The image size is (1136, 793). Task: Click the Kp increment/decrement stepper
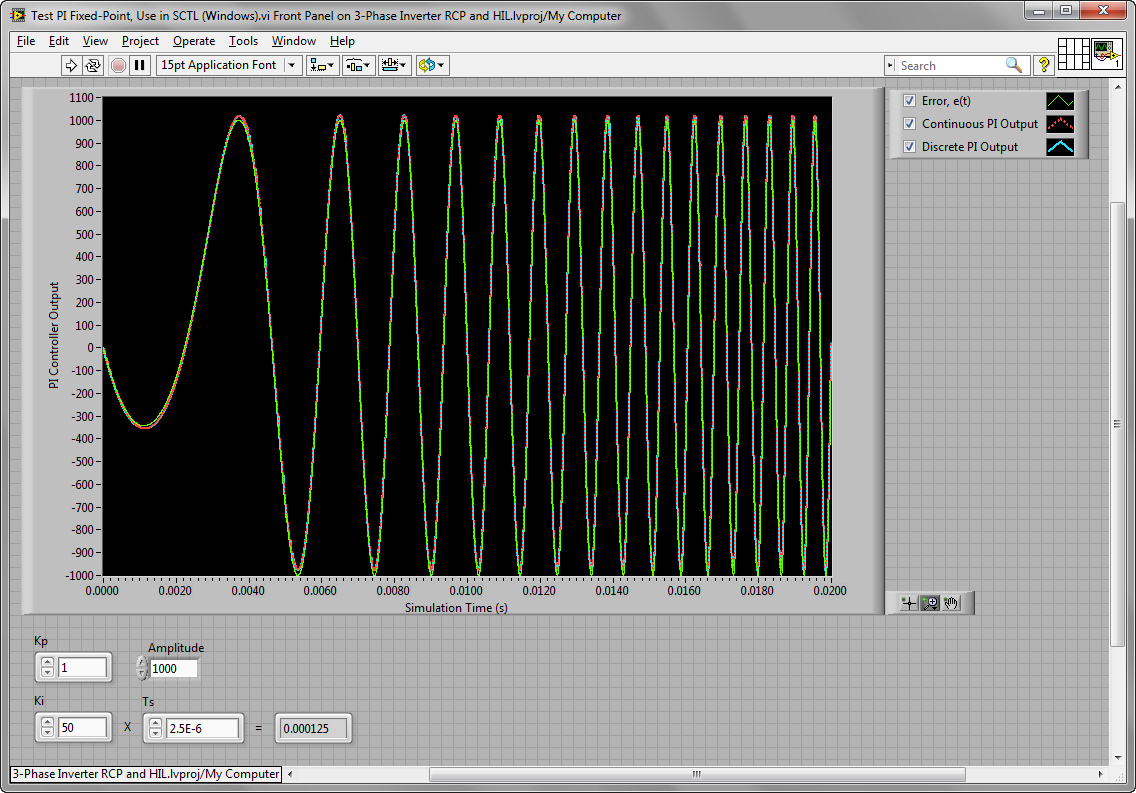click(47, 667)
